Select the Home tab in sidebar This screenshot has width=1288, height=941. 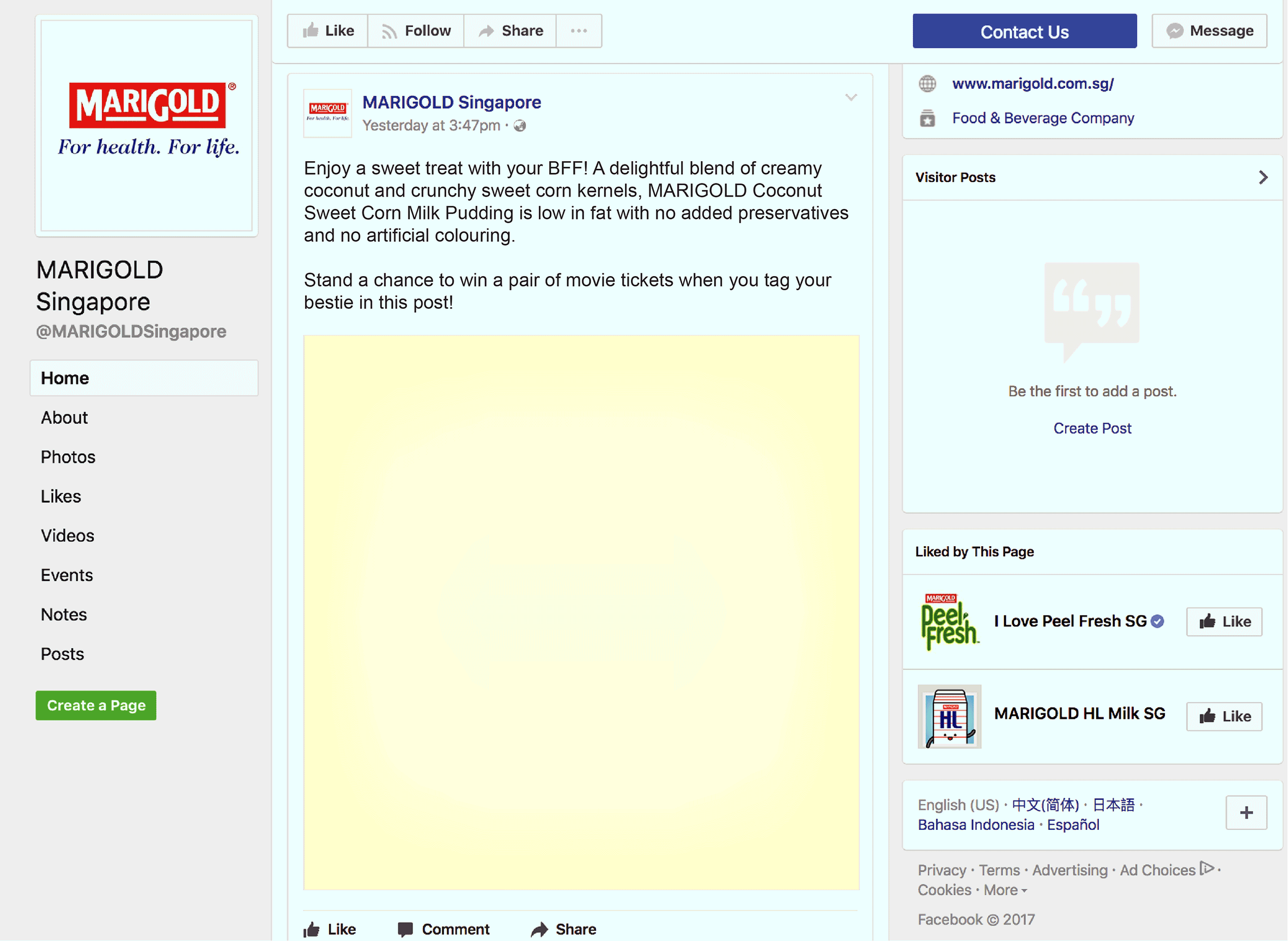coord(144,378)
